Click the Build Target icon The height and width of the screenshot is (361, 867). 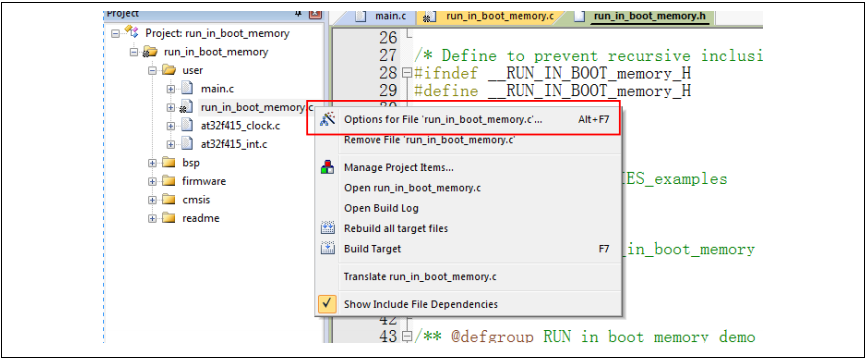pos(328,249)
